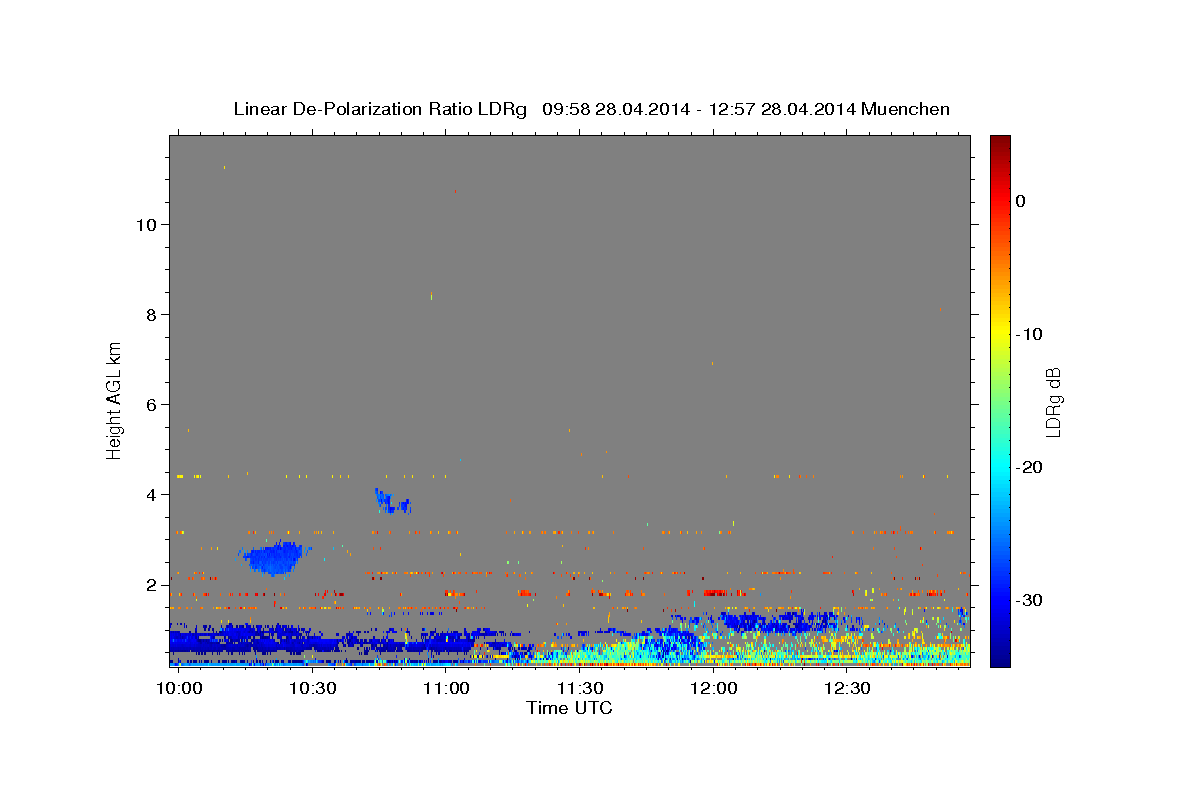1200x800 pixels.
Task: Click the 'LDRg dB' colorbar label
Action: point(1053,401)
